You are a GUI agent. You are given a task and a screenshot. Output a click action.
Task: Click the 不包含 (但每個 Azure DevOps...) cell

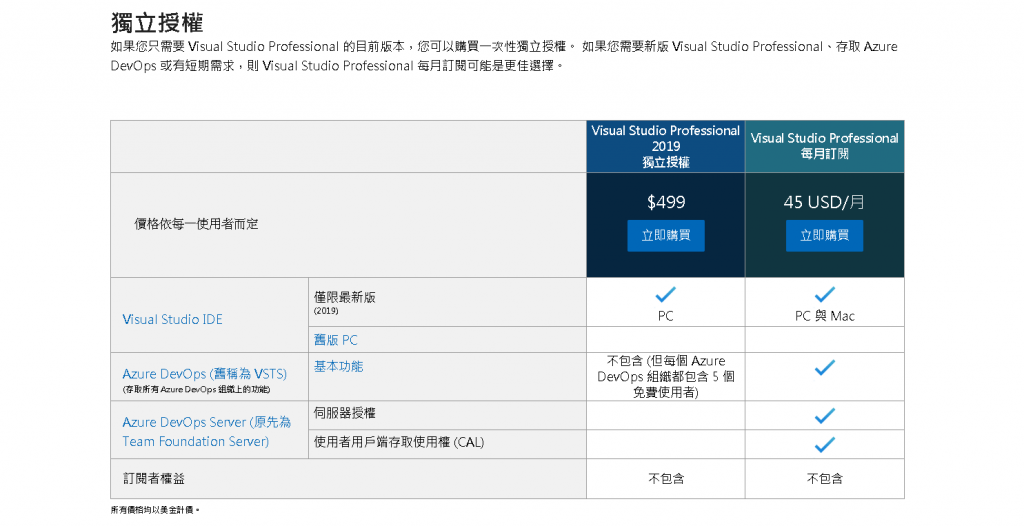(665, 377)
